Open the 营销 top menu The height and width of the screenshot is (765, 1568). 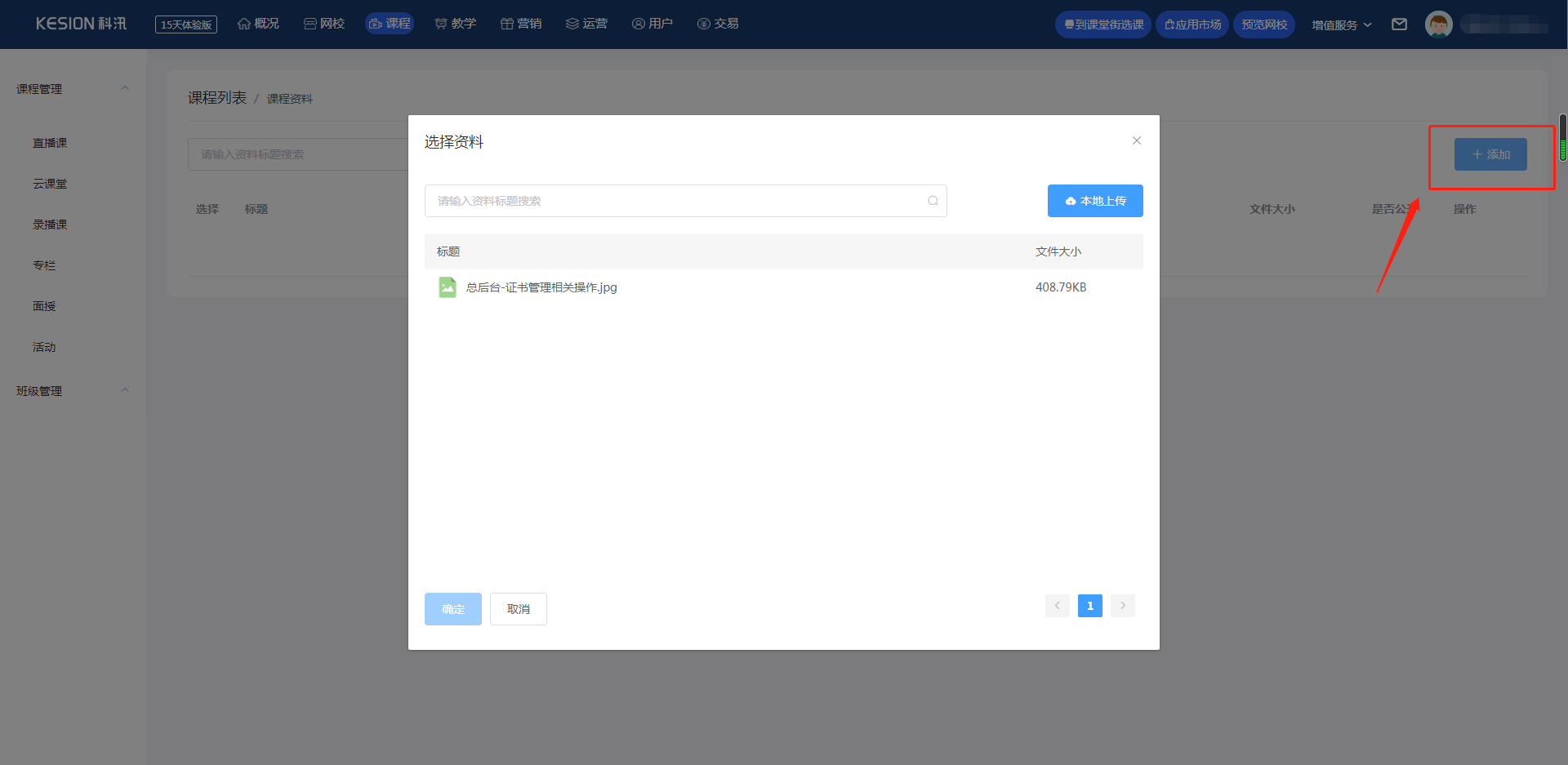[521, 24]
